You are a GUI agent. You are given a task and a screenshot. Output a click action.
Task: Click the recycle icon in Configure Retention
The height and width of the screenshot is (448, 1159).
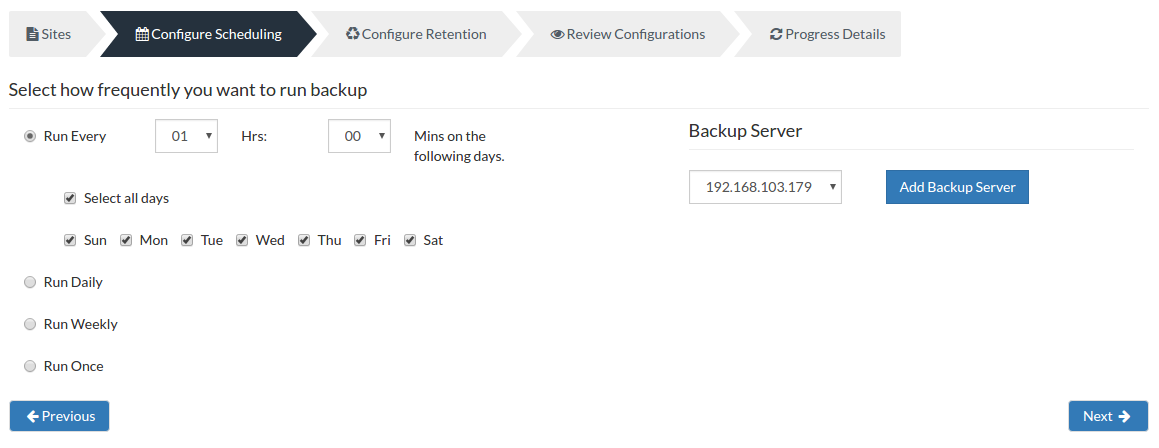(353, 34)
